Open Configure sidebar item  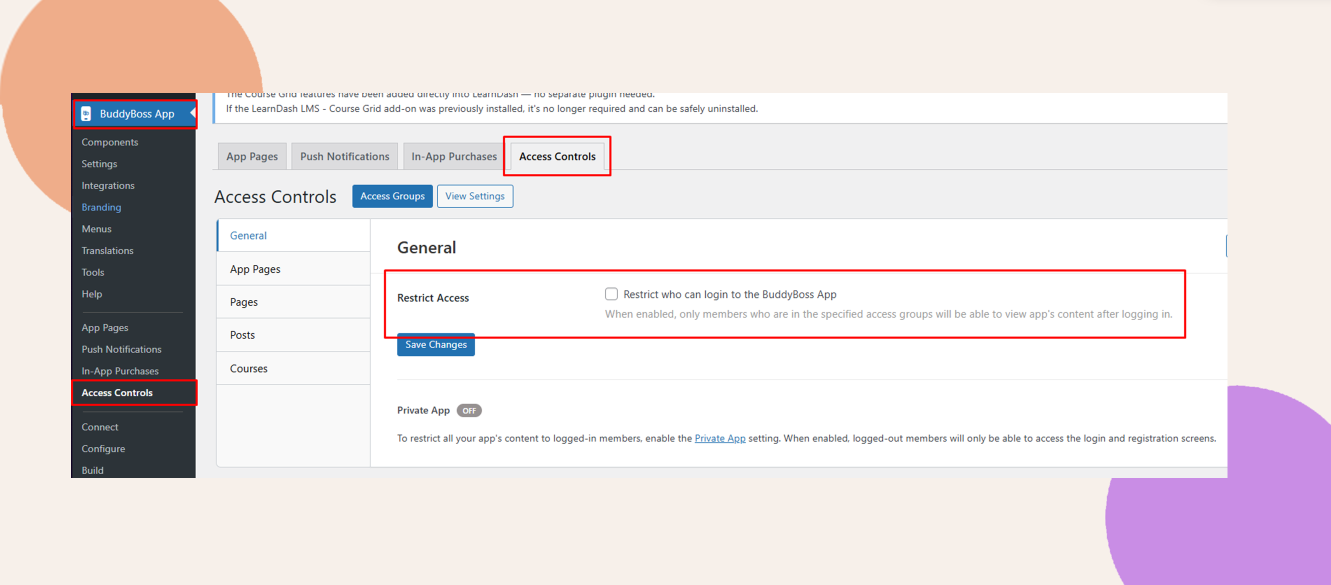(103, 449)
